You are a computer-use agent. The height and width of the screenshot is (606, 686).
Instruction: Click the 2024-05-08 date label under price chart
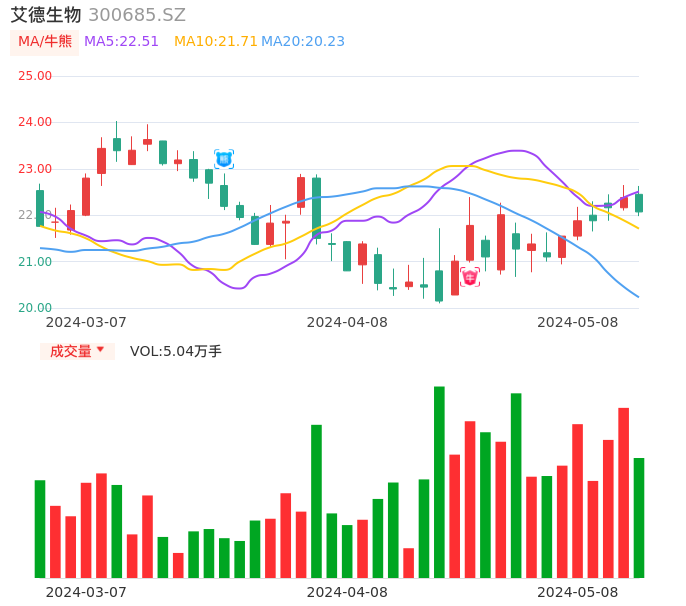tap(577, 322)
